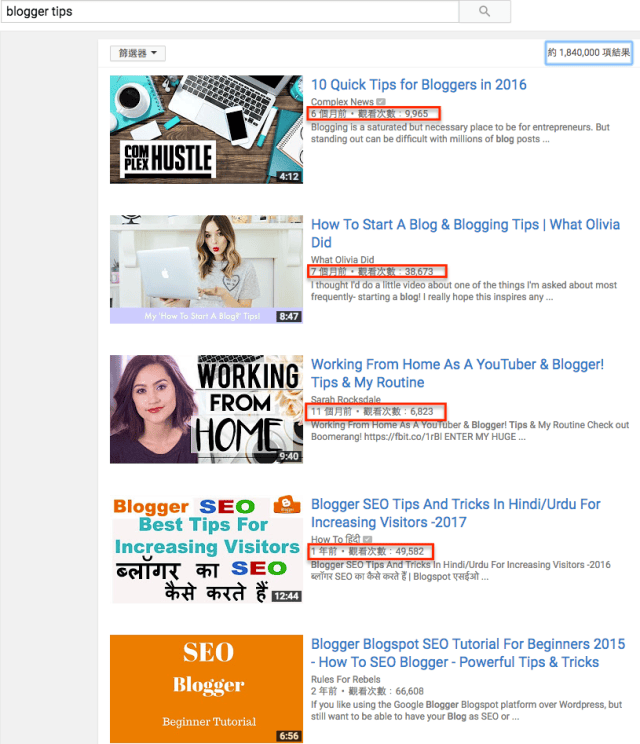Open thumbnail of What Olivia Did video
The image size is (640, 744).
(x=206, y=269)
